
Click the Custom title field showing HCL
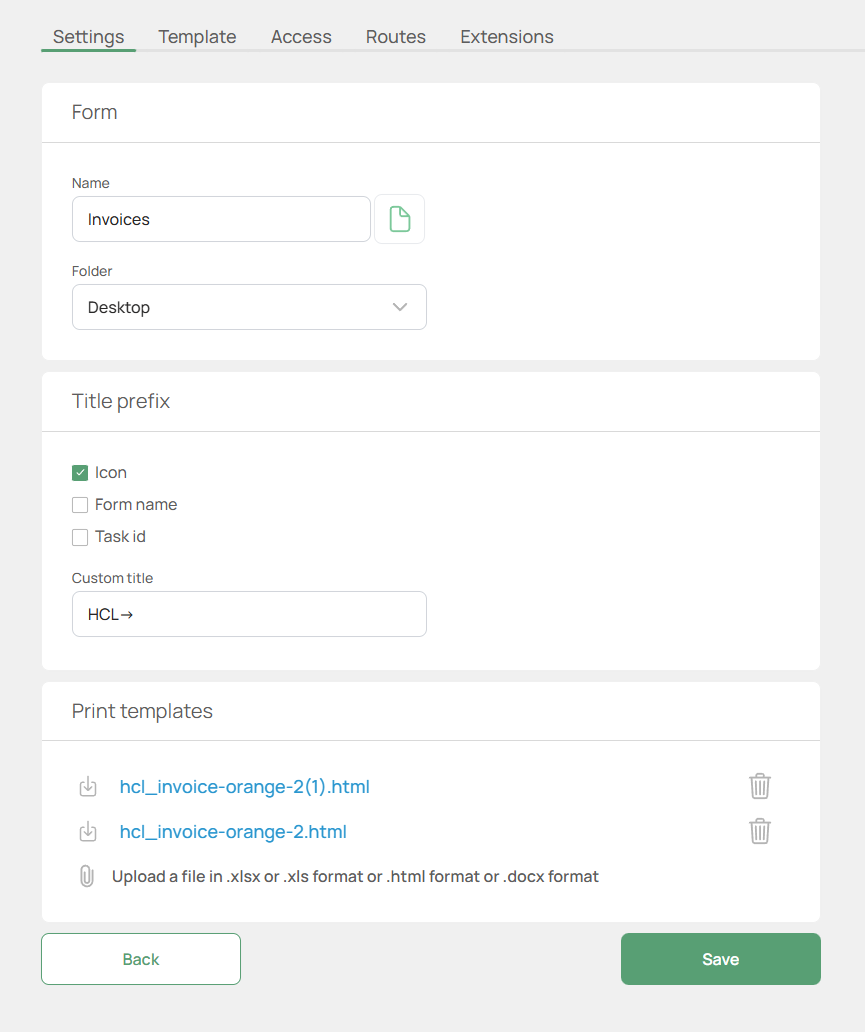(249, 613)
